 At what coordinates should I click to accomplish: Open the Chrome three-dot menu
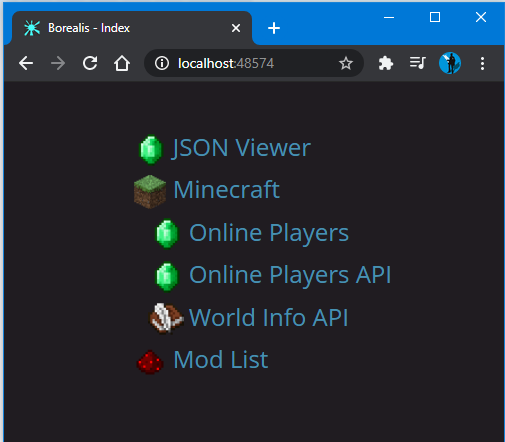482,63
